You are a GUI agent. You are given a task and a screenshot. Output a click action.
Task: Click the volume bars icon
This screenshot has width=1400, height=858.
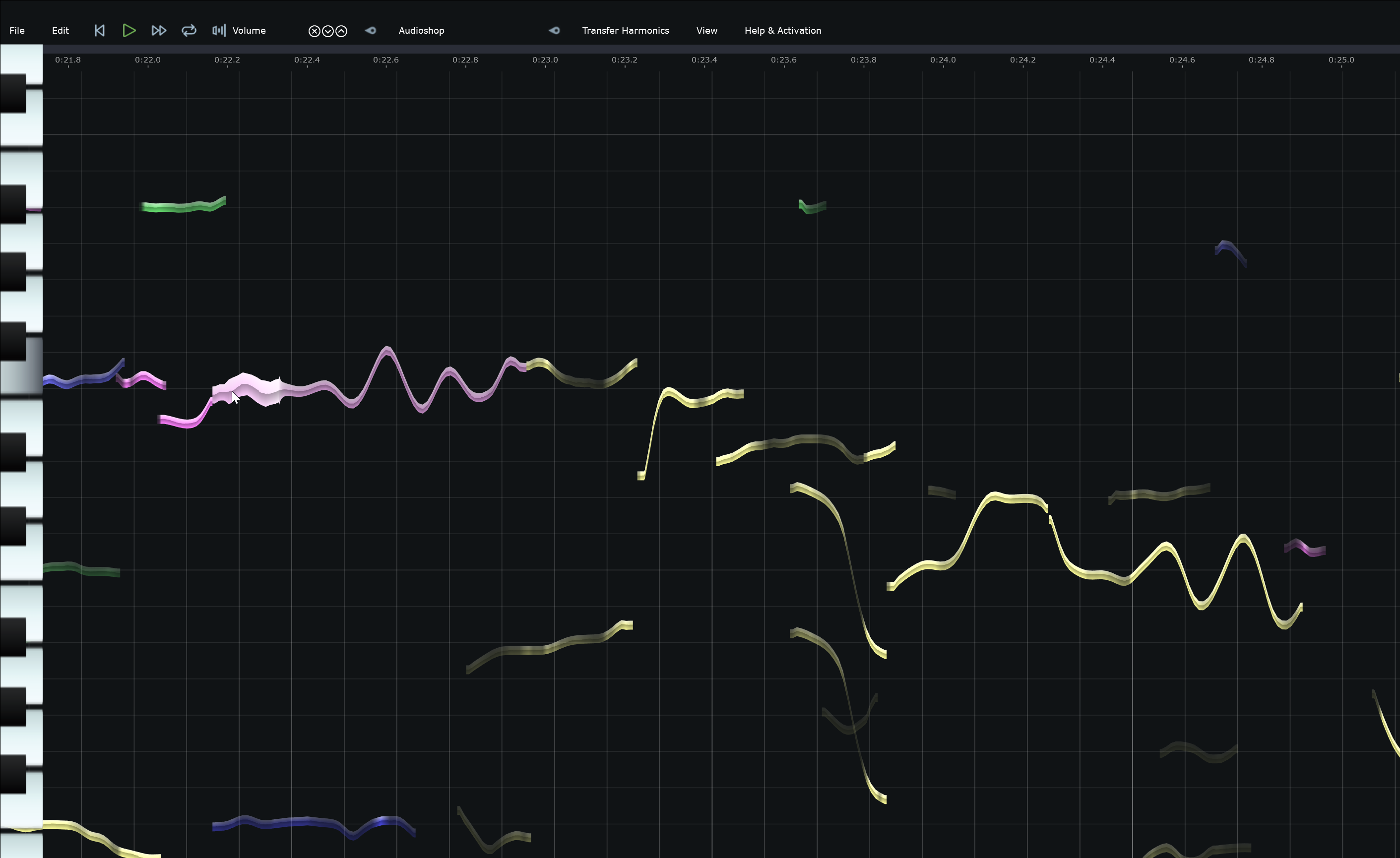(x=219, y=31)
